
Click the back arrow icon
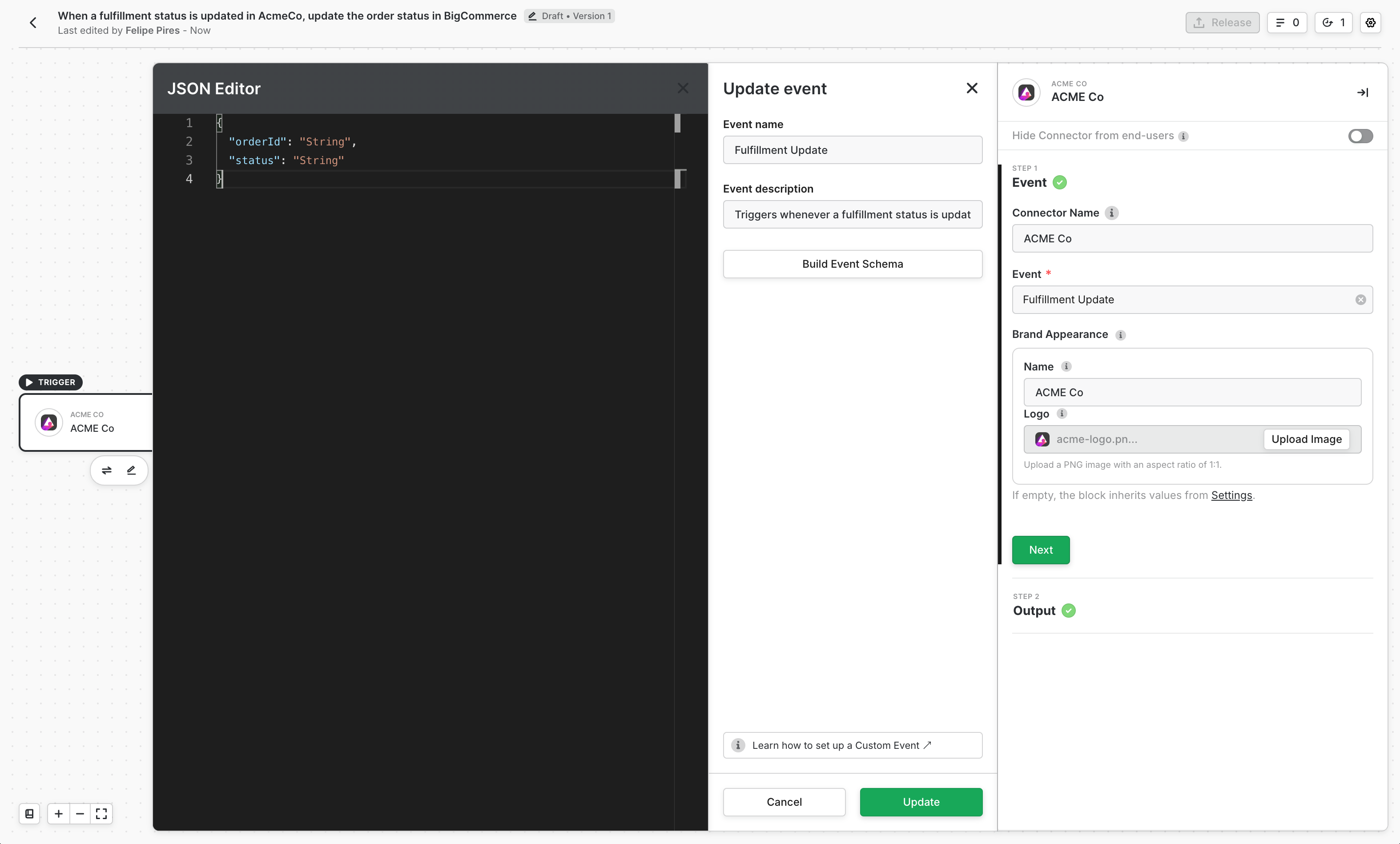tap(33, 23)
